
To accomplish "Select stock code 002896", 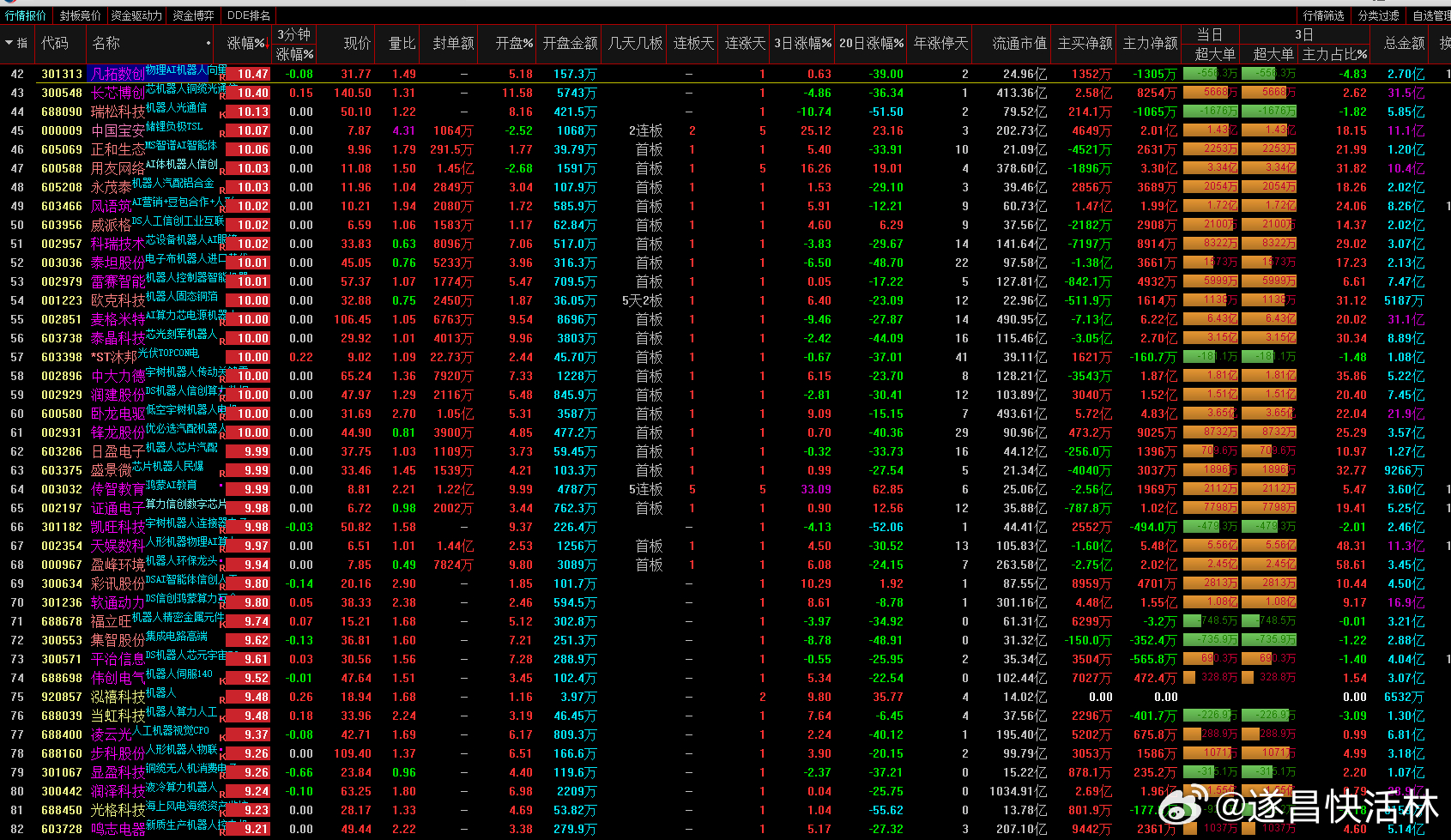I will pyautogui.click(x=62, y=376).
